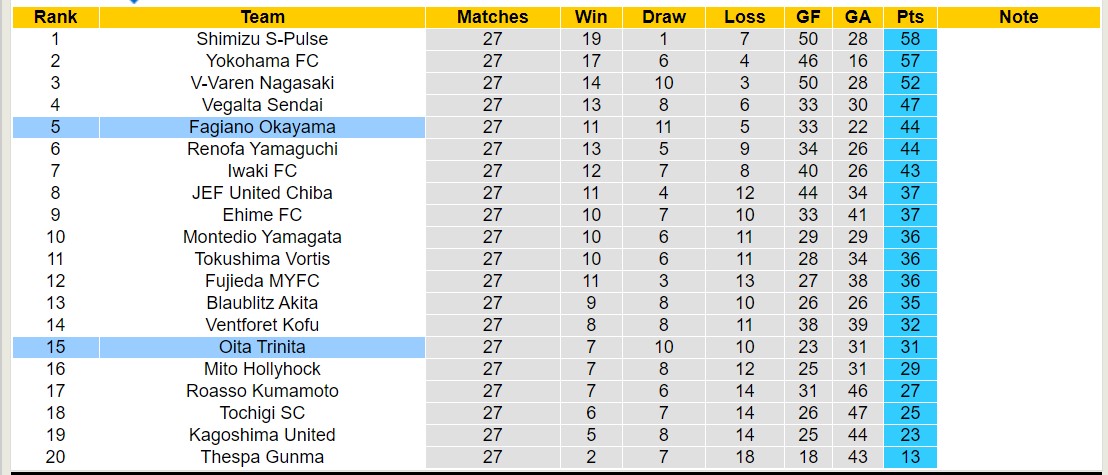
Task: Click the highlighted rank 15 cell
Action: coord(55,347)
